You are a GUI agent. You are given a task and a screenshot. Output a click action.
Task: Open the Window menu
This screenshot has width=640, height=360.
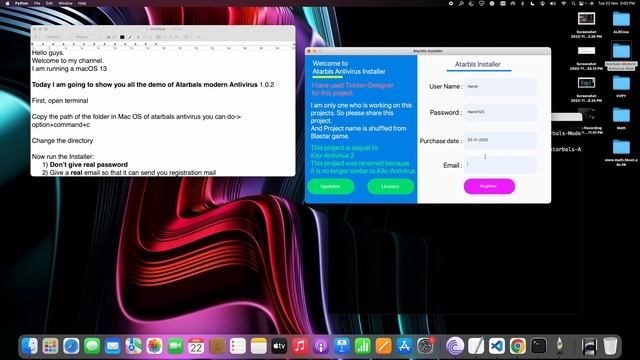click(x=65, y=3)
